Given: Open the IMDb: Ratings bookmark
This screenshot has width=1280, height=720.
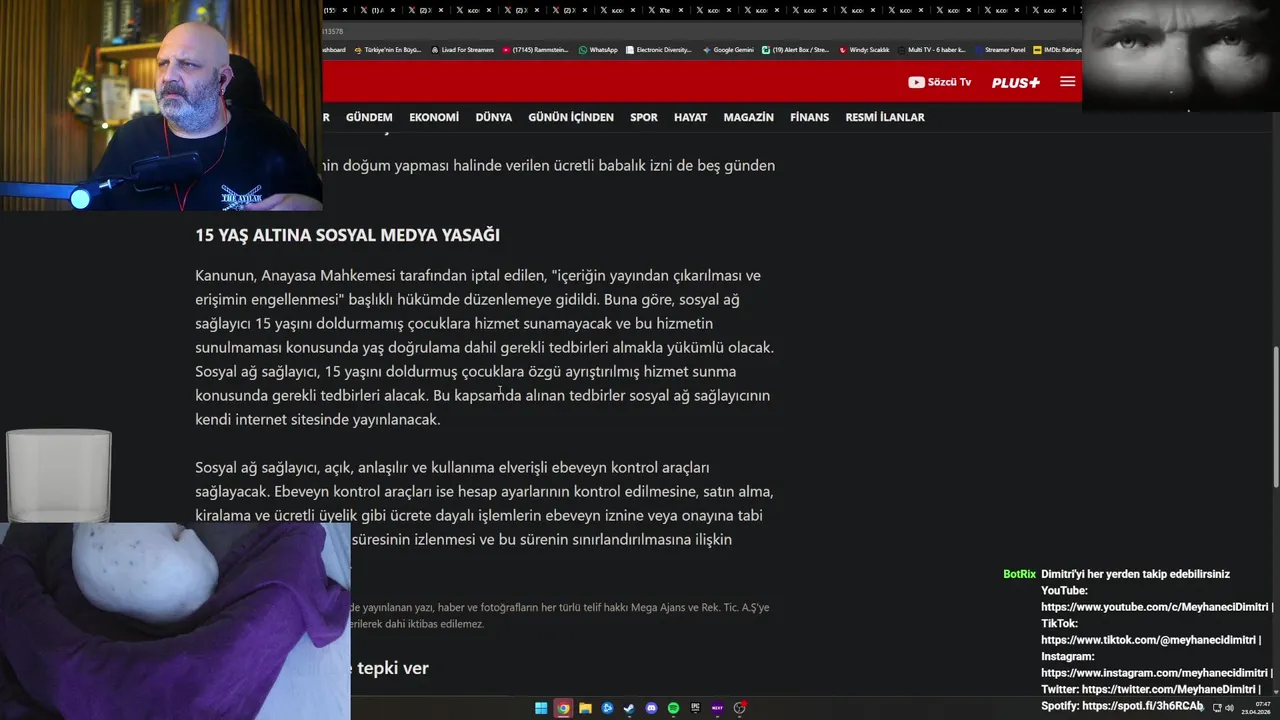Looking at the screenshot, I should 1057,49.
